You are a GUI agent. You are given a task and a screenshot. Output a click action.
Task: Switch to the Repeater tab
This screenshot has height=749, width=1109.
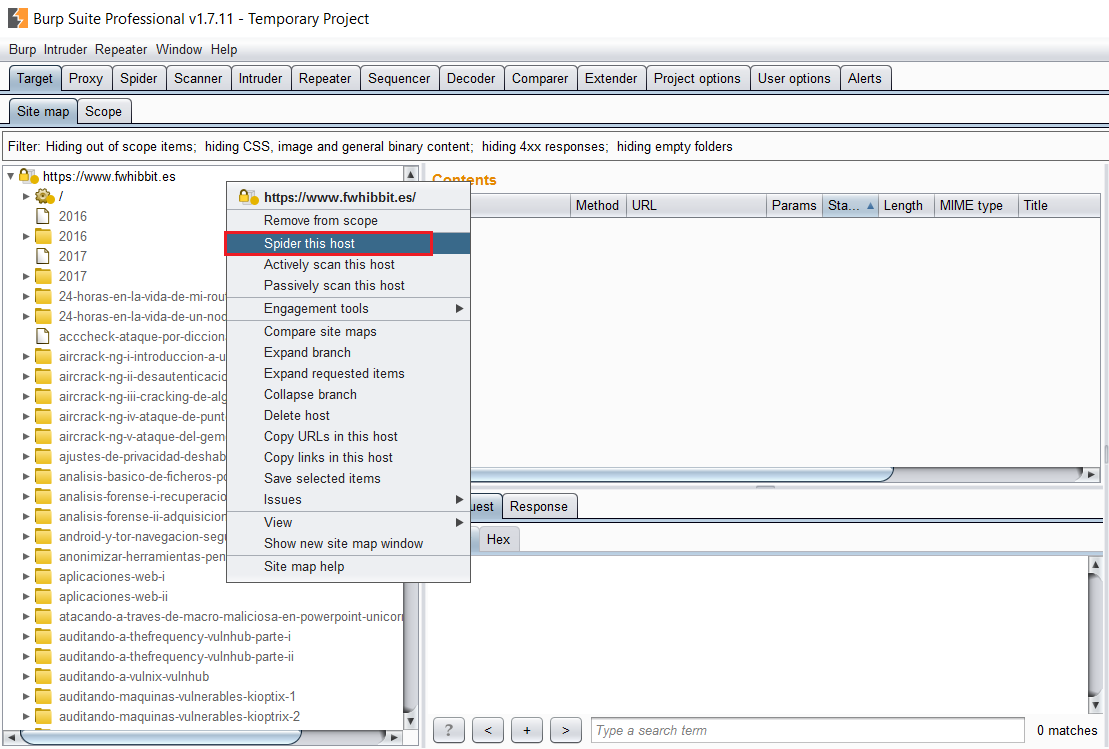[x=325, y=78]
